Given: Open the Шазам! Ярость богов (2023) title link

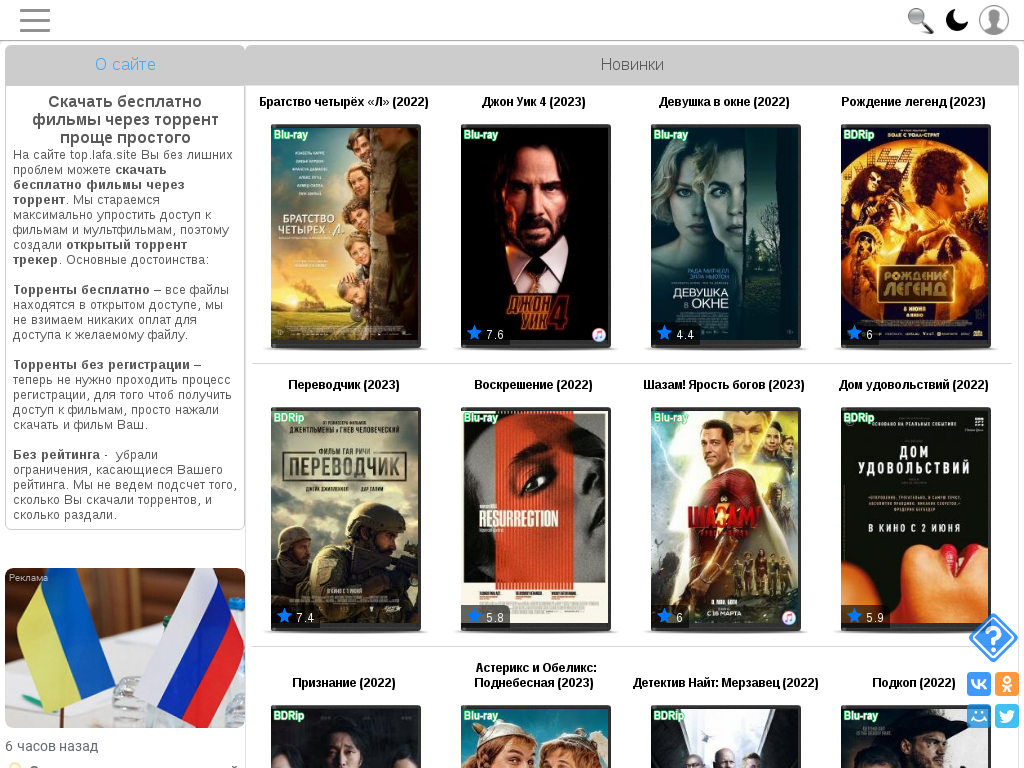Looking at the screenshot, I should pyautogui.click(x=724, y=385).
